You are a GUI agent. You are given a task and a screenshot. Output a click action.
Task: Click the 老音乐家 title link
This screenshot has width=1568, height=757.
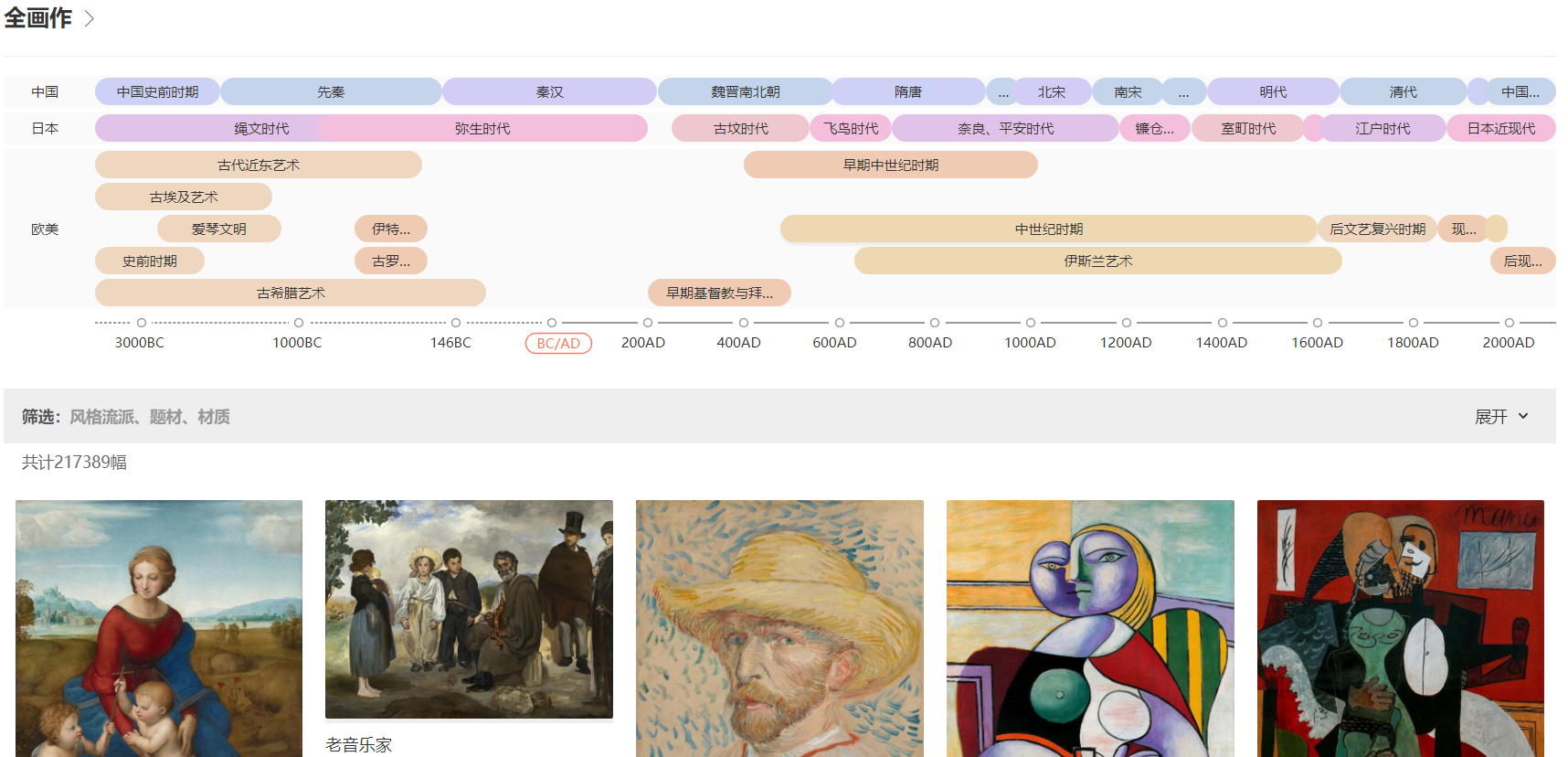click(x=359, y=744)
